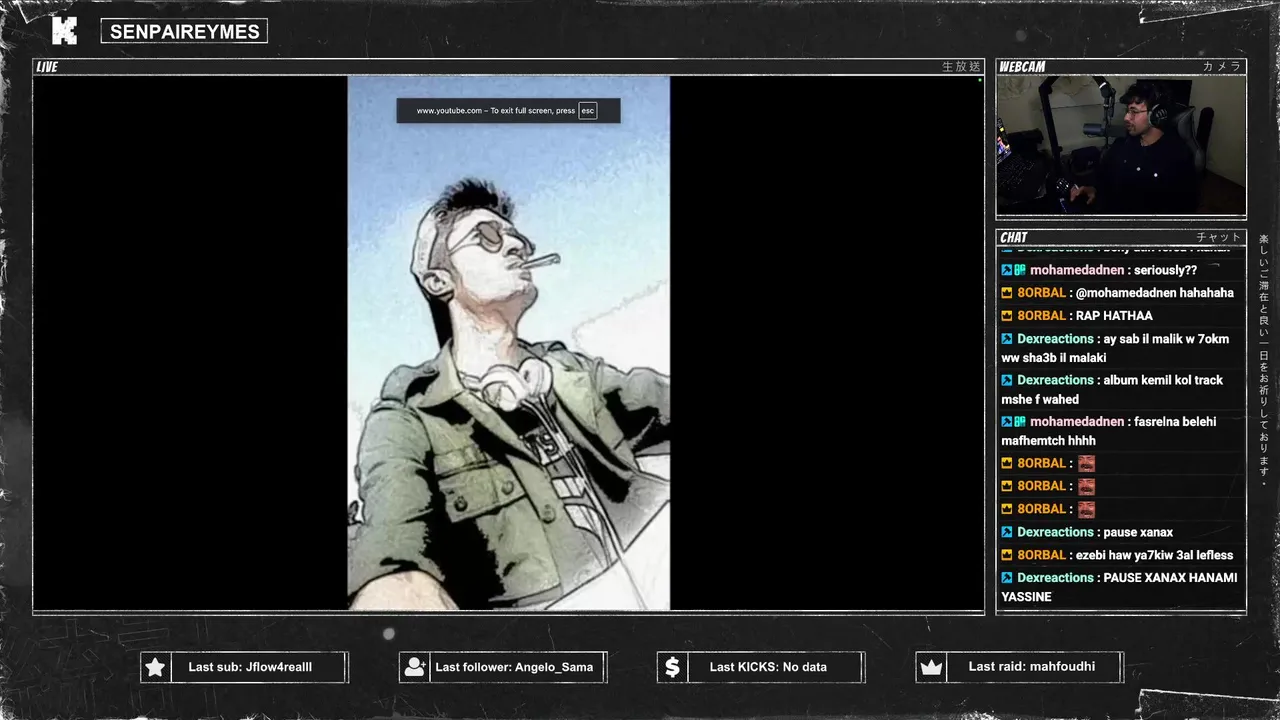The image size is (1280, 720).
Task: Click the dollar icon beside Last KICKS
Action: click(672, 667)
